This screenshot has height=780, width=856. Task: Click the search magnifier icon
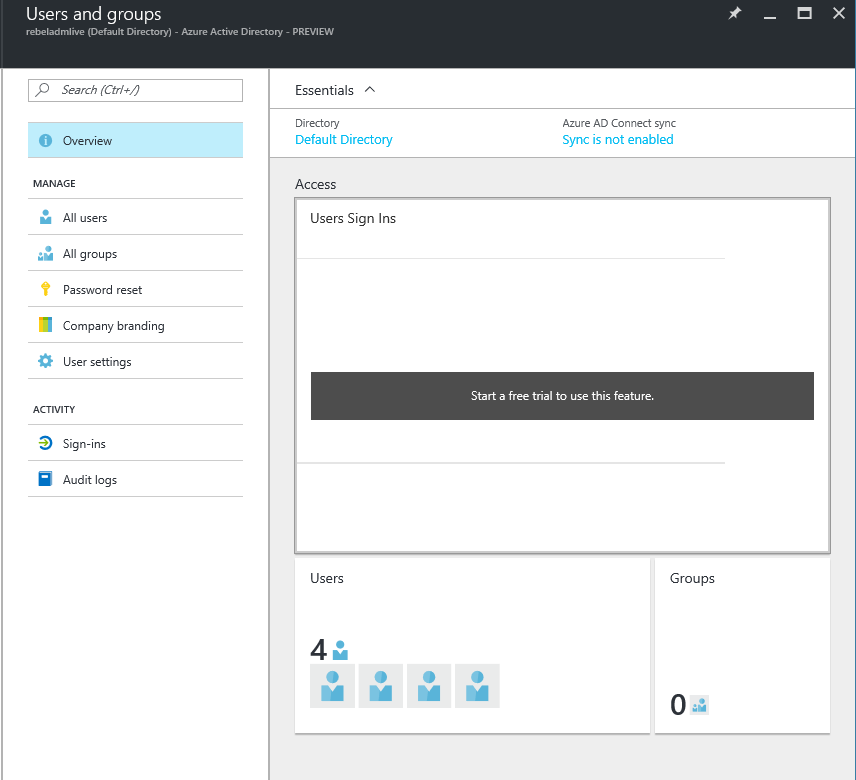(x=42, y=90)
